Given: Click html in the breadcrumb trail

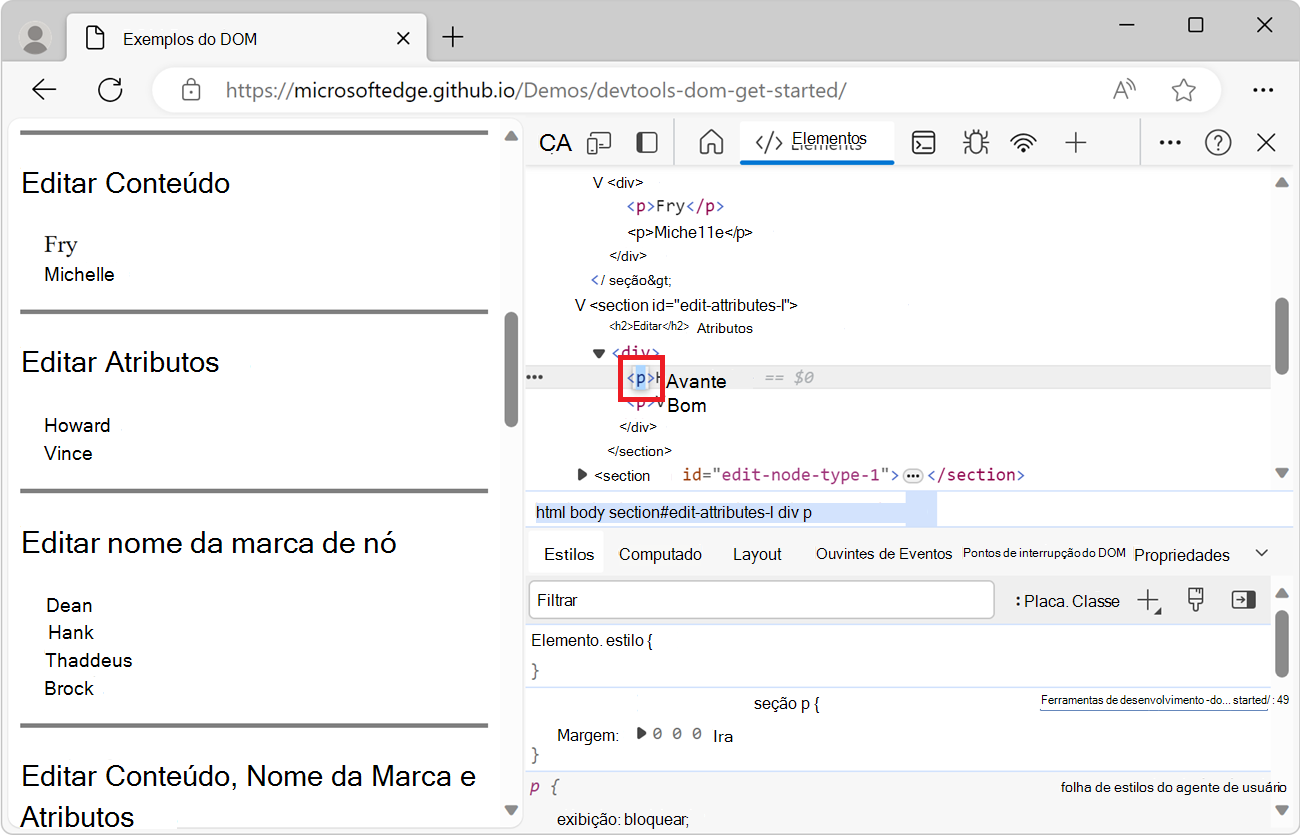Looking at the screenshot, I should point(550,512).
